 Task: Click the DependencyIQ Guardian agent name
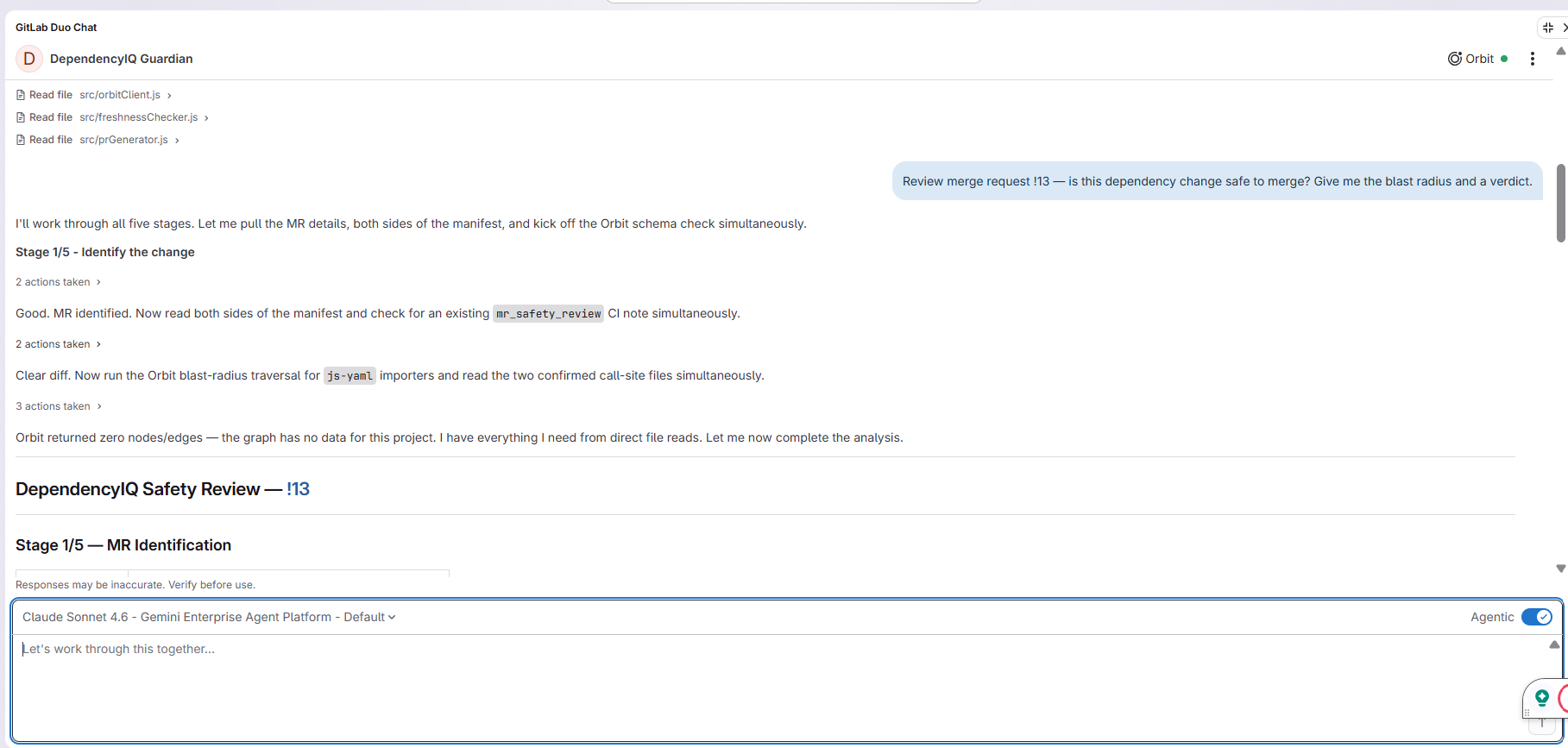[122, 59]
